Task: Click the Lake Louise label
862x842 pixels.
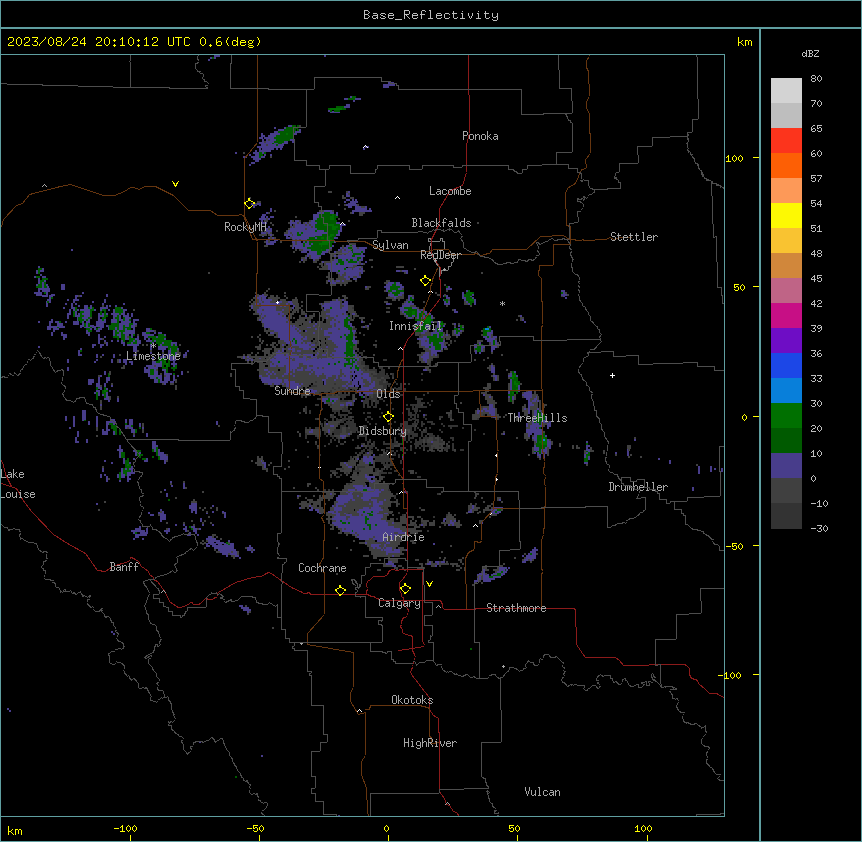Action: pyautogui.click(x=18, y=484)
